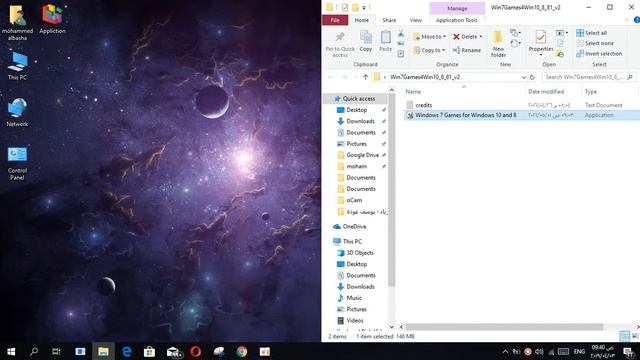Click the Manage contextual tab header

click(x=457, y=8)
